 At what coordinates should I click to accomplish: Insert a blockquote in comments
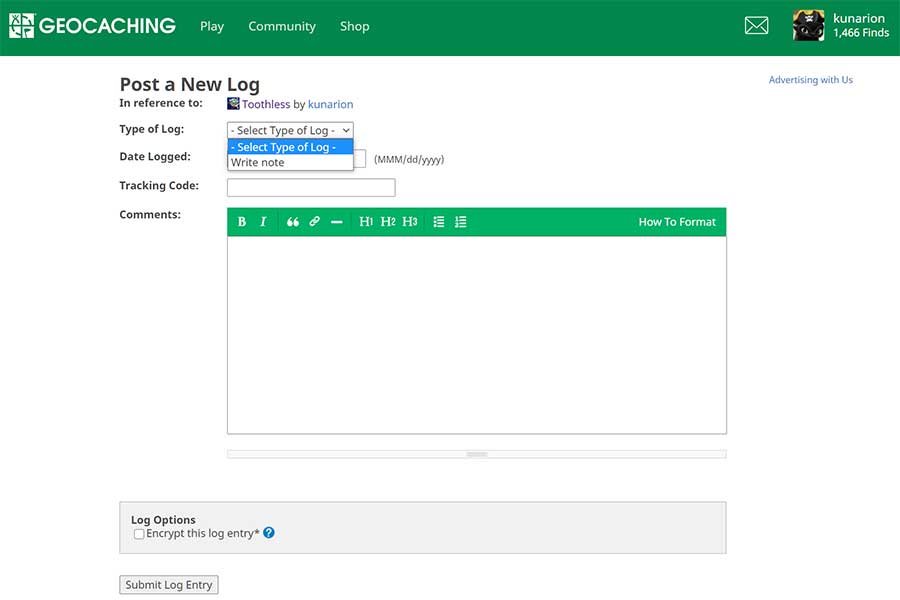pos(293,222)
